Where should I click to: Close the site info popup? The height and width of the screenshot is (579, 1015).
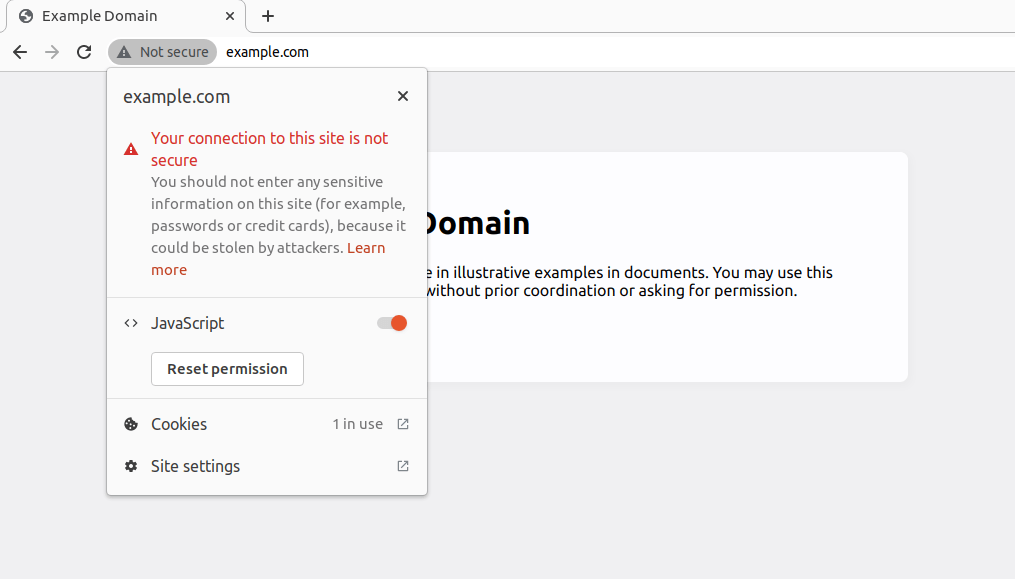pyautogui.click(x=403, y=96)
